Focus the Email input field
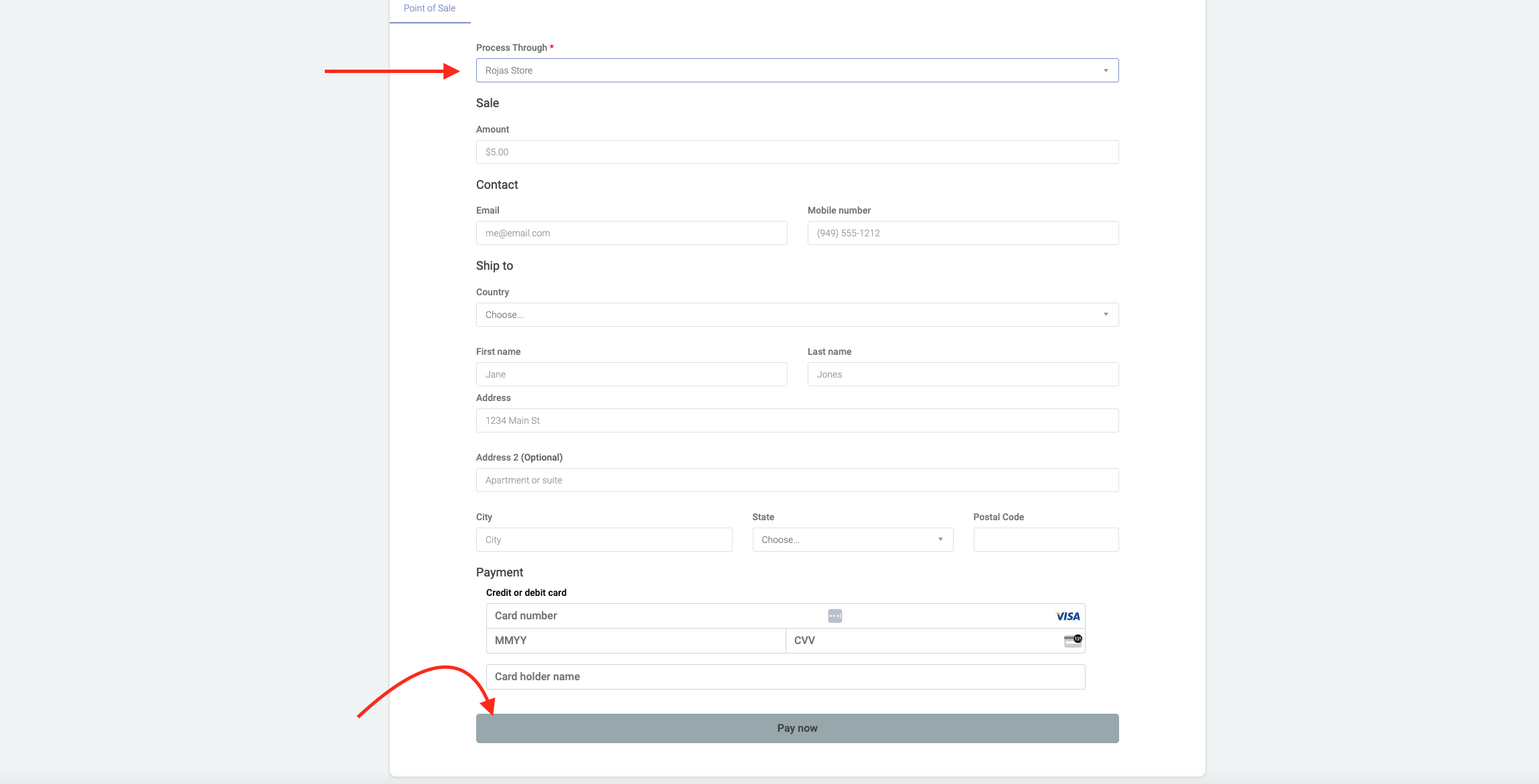Image resolution: width=1539 pixels, height=784 pixels. [631, 233]
